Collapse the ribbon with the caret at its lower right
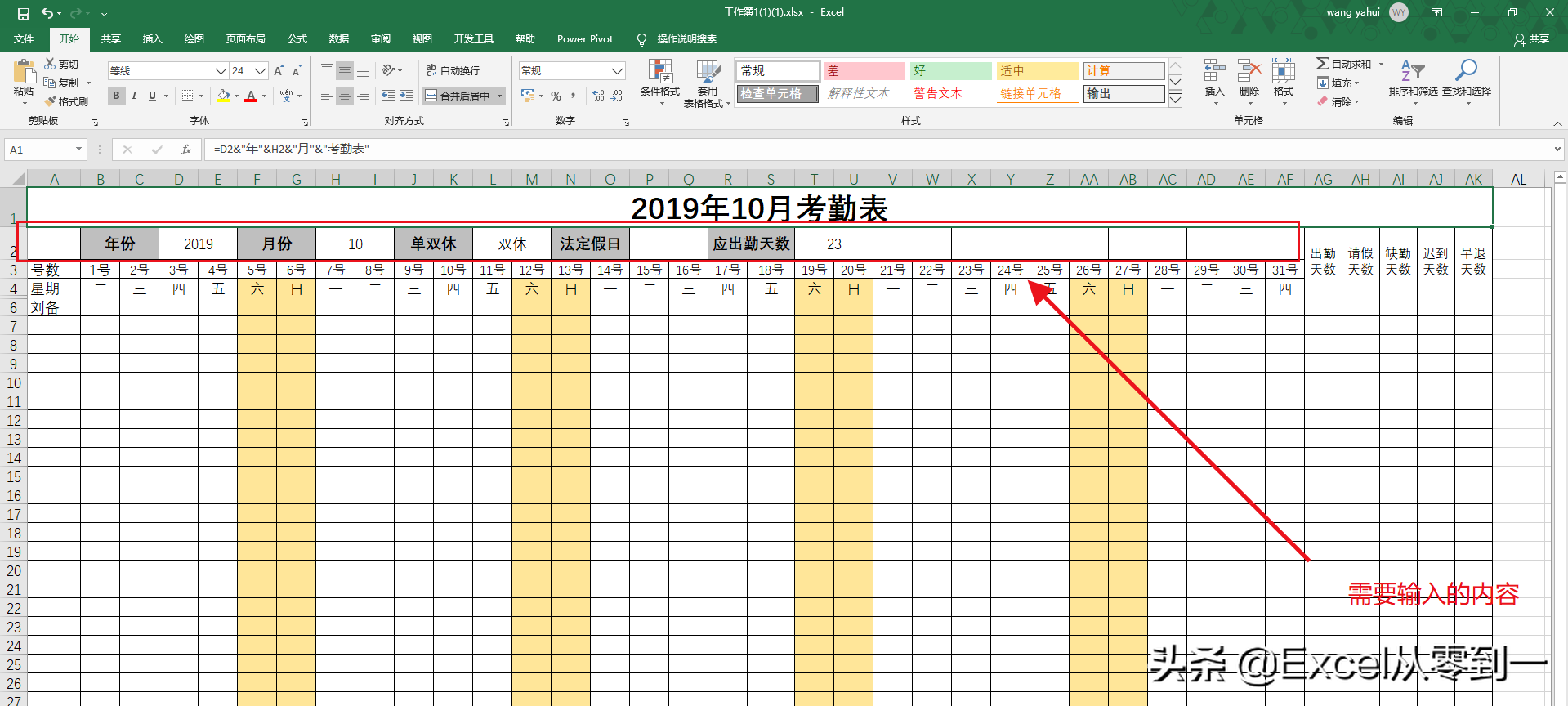 [x=1557, y=123]
